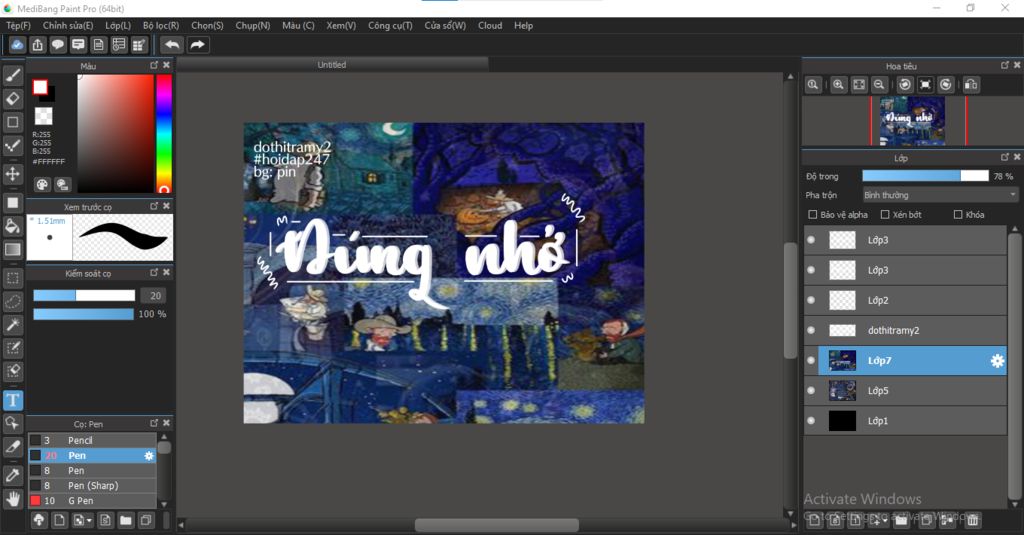Image resolution: width=1024 pixels, height=535 pixels.
Task: Flip canvas view in Navigator
Action: tap(971, 85)
